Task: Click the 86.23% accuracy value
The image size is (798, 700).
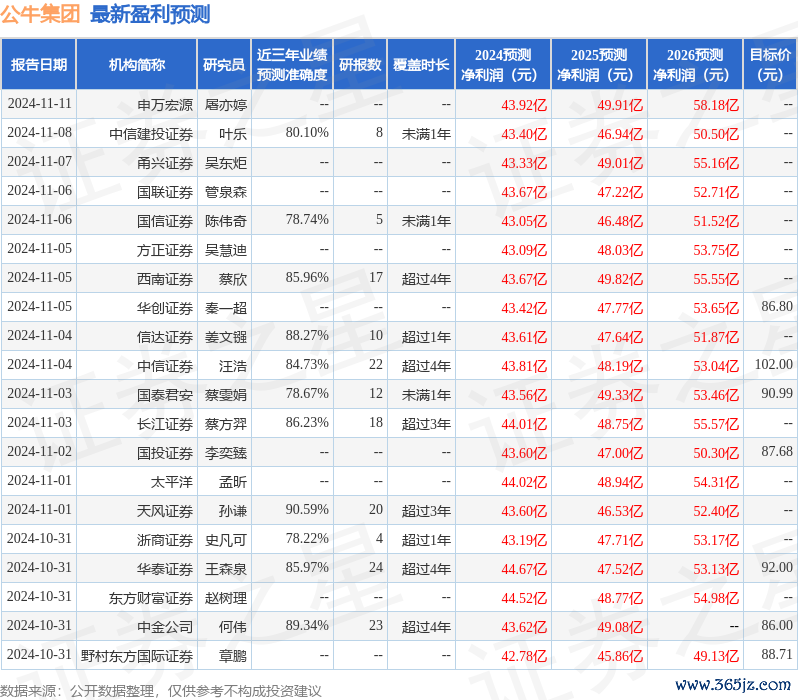Action: pos(307,423)
